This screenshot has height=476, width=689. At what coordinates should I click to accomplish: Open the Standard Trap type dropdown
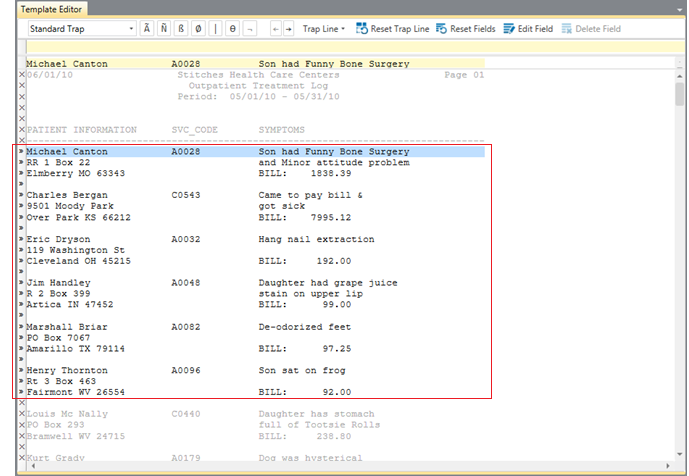coord(81,29)
